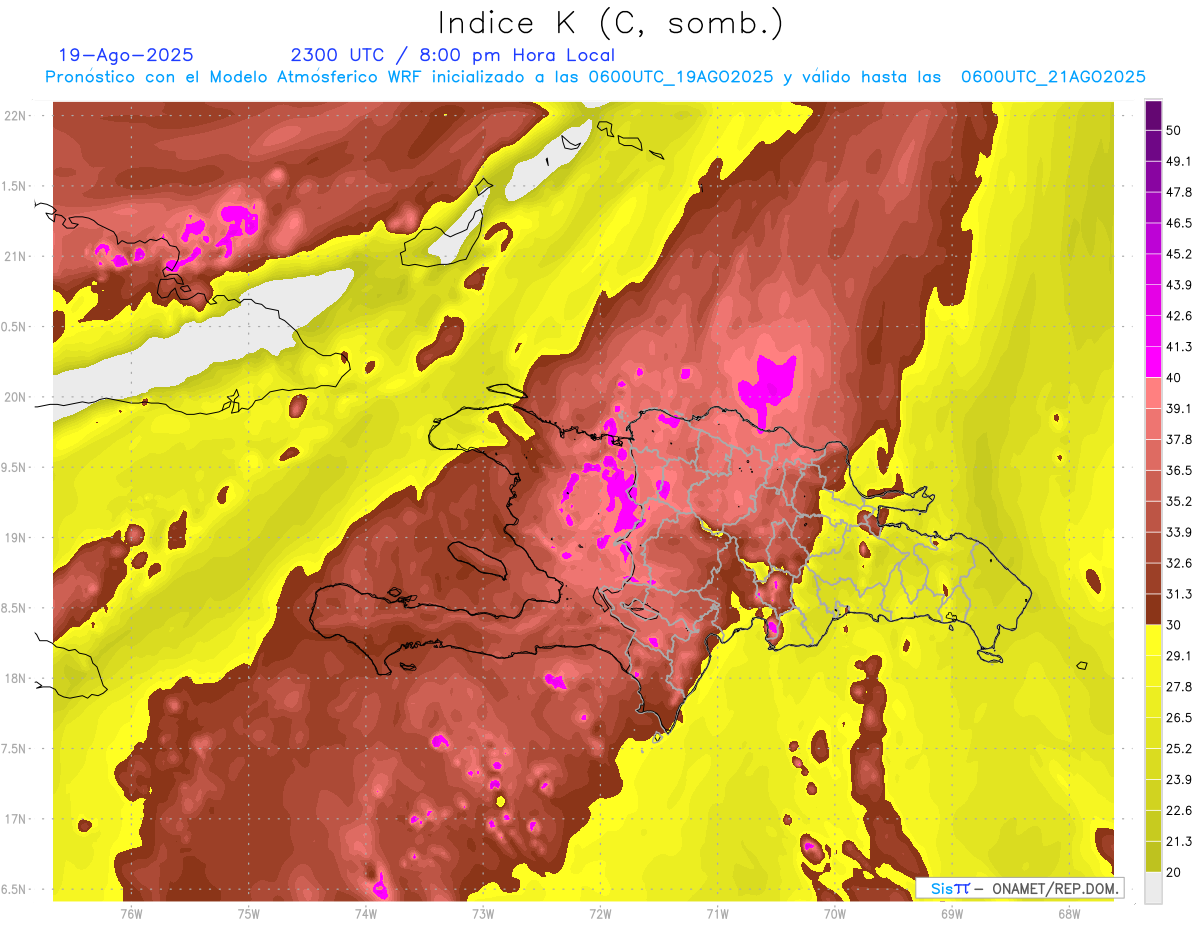This screenshot has width=1200, height=927.
Task: Click the legend value '49.1'
Action: click(1179, 162)
